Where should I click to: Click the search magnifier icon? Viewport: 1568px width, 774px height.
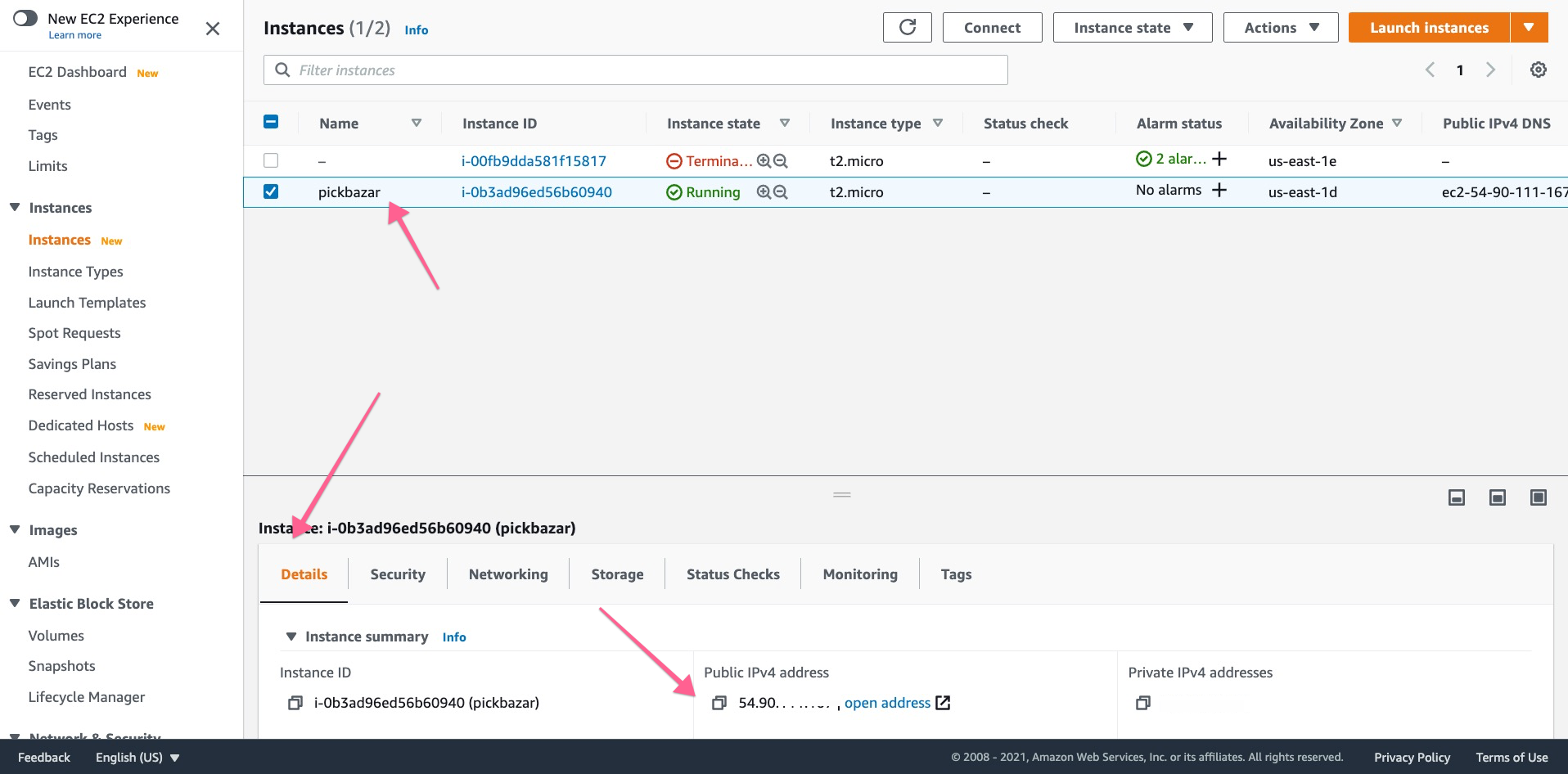(282, 70)
